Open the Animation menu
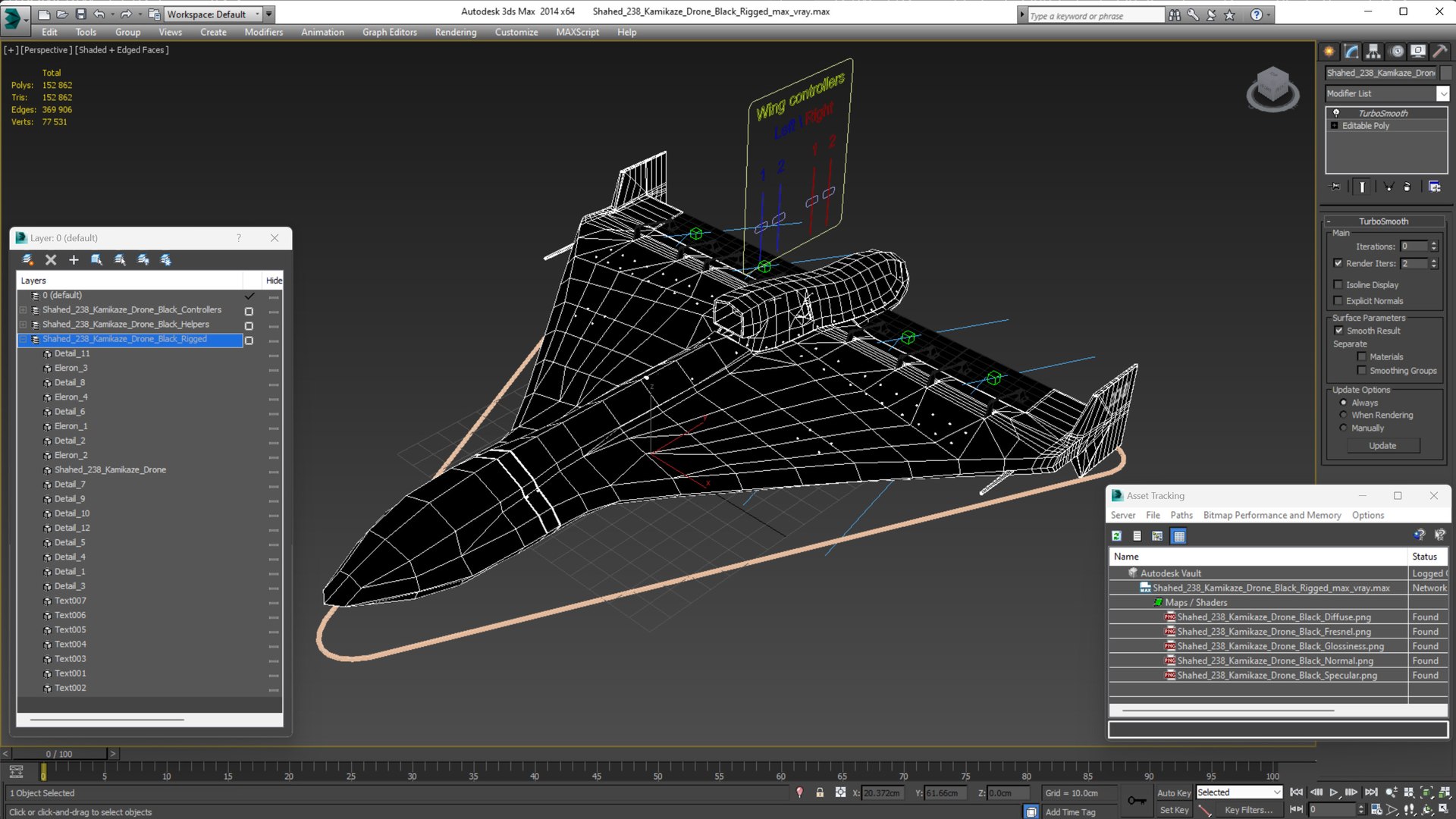 [322, 32]
